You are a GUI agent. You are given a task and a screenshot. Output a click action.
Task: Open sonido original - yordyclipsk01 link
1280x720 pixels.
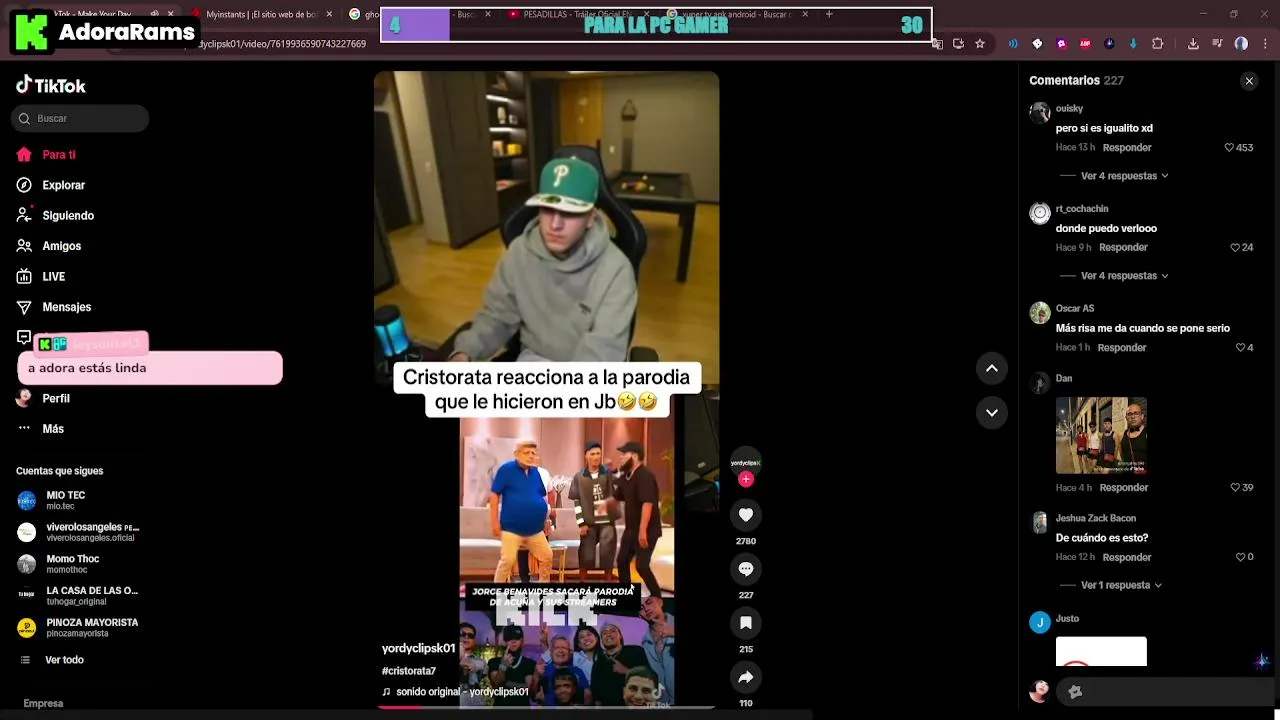point(455,692)
